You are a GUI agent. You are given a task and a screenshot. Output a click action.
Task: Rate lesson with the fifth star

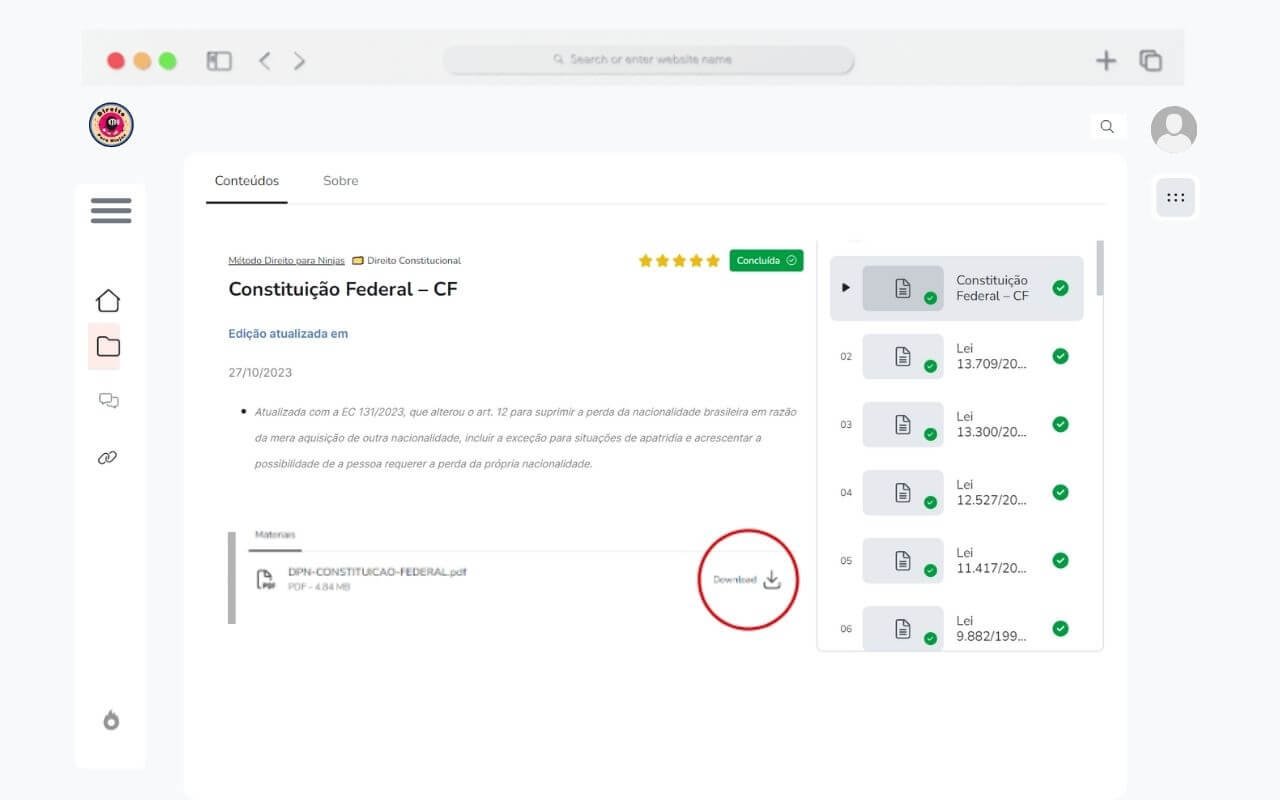(713, 261)
